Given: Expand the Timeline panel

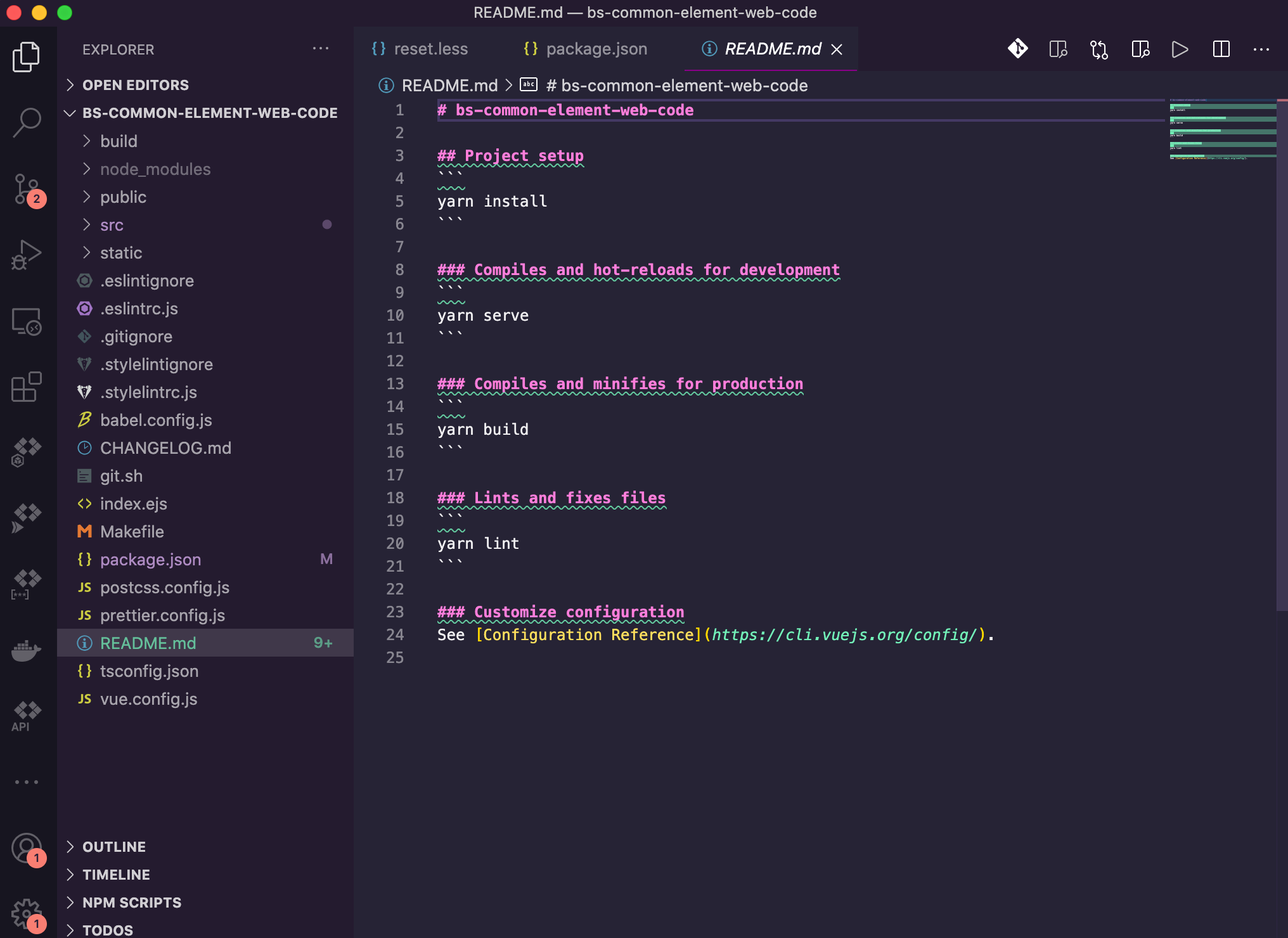Looking at the screenshot, I should (205, 875).
